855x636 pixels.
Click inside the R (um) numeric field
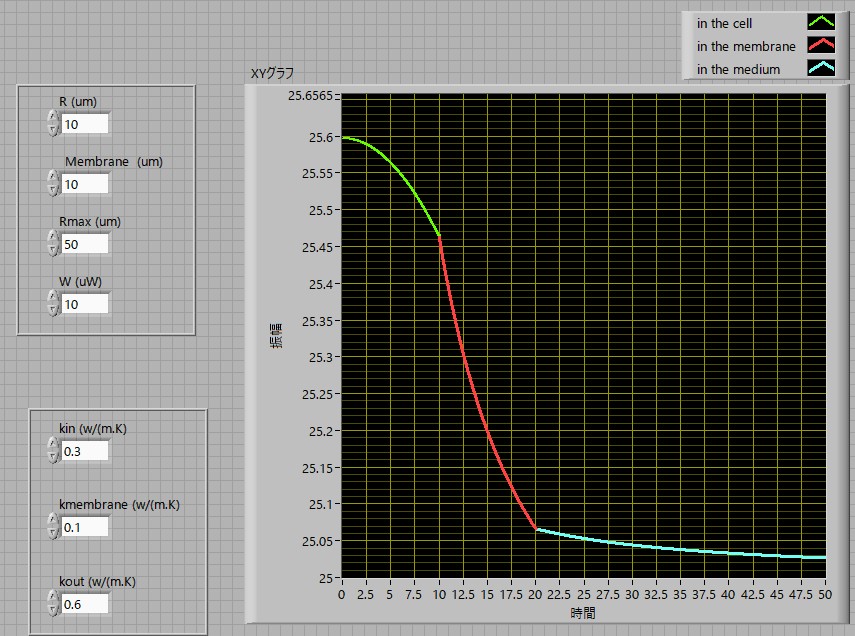(85, 124)
